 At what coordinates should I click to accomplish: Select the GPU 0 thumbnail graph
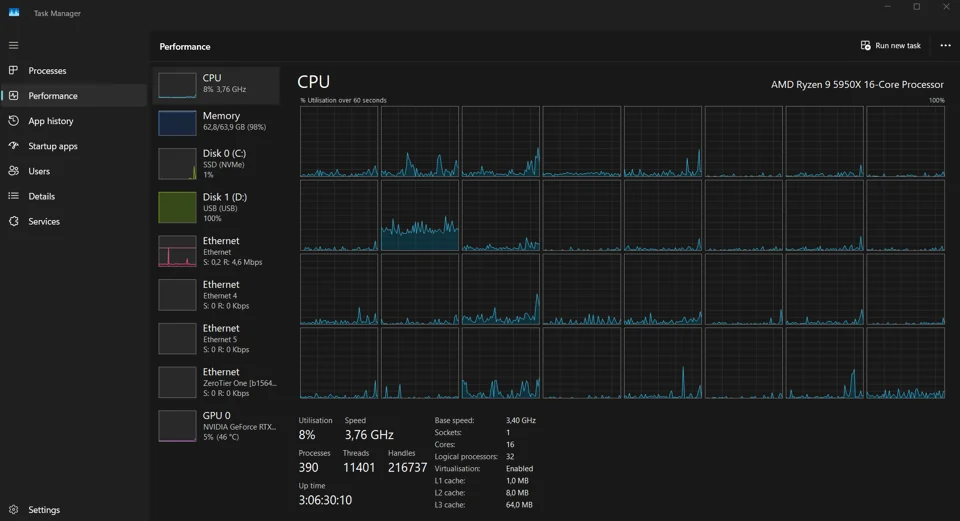(177, 426)
